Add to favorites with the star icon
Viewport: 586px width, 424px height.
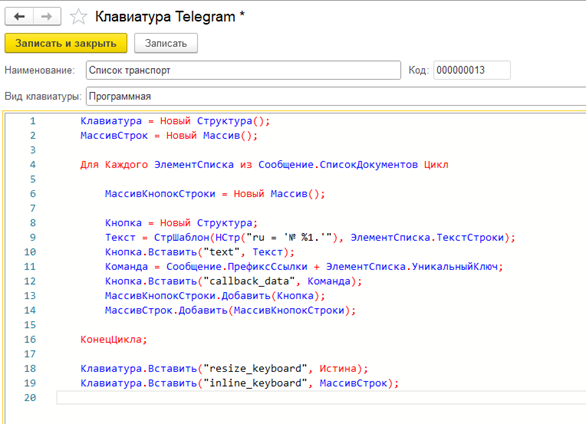tap(78, 17)
